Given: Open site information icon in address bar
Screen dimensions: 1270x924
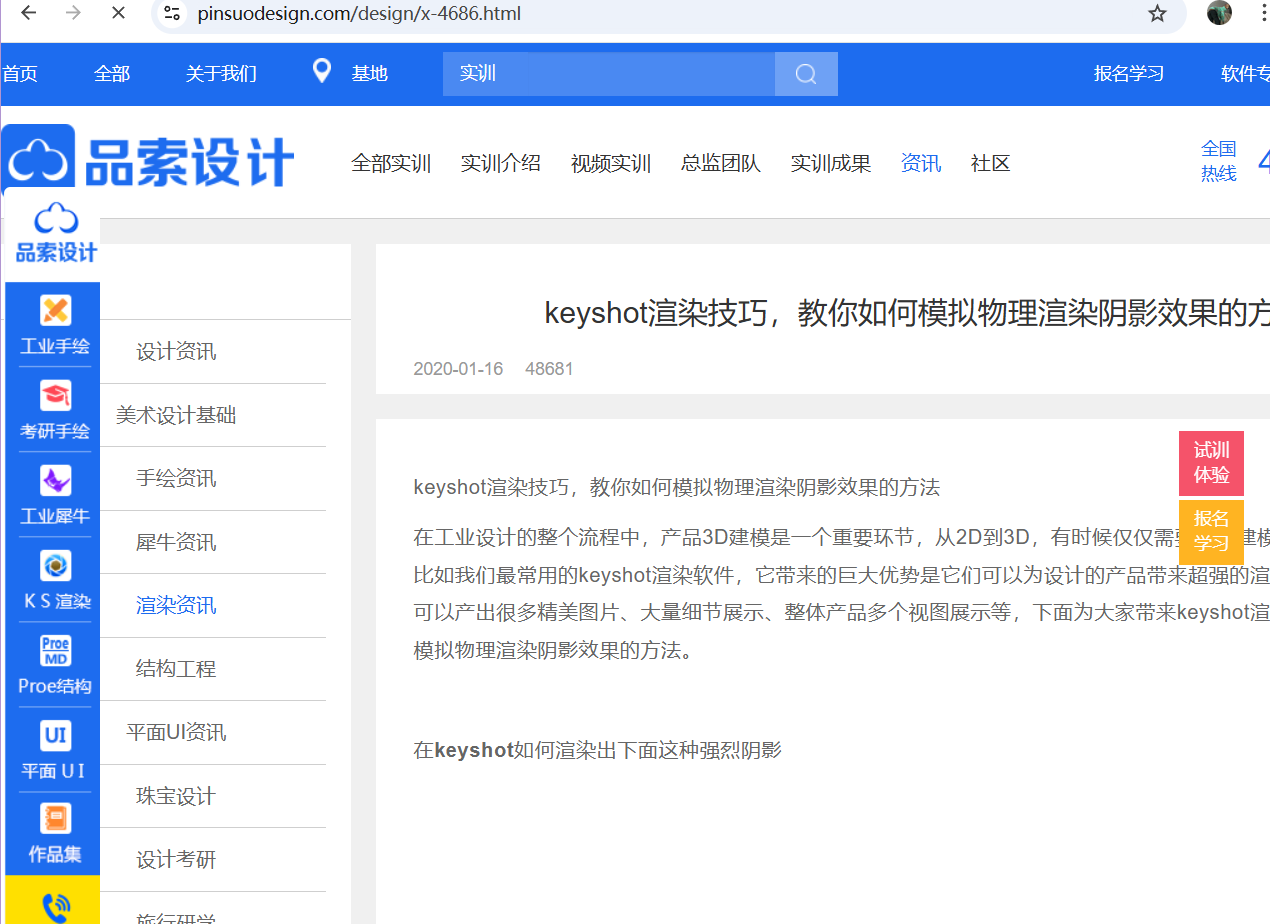Looking at the screenshot, I should 172,14.
